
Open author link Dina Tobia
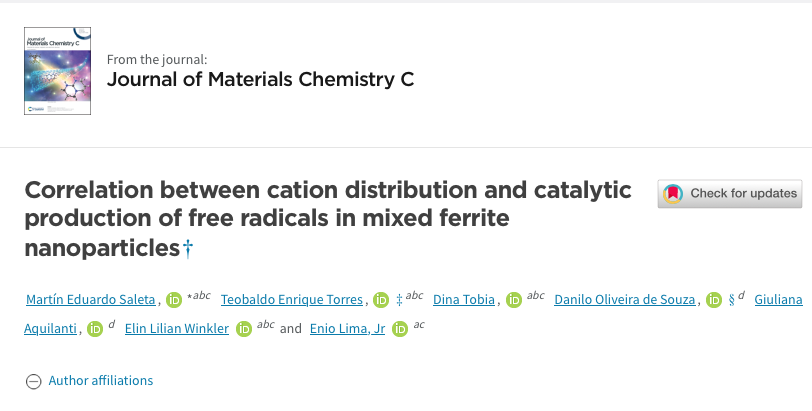[x=464, y=300]
